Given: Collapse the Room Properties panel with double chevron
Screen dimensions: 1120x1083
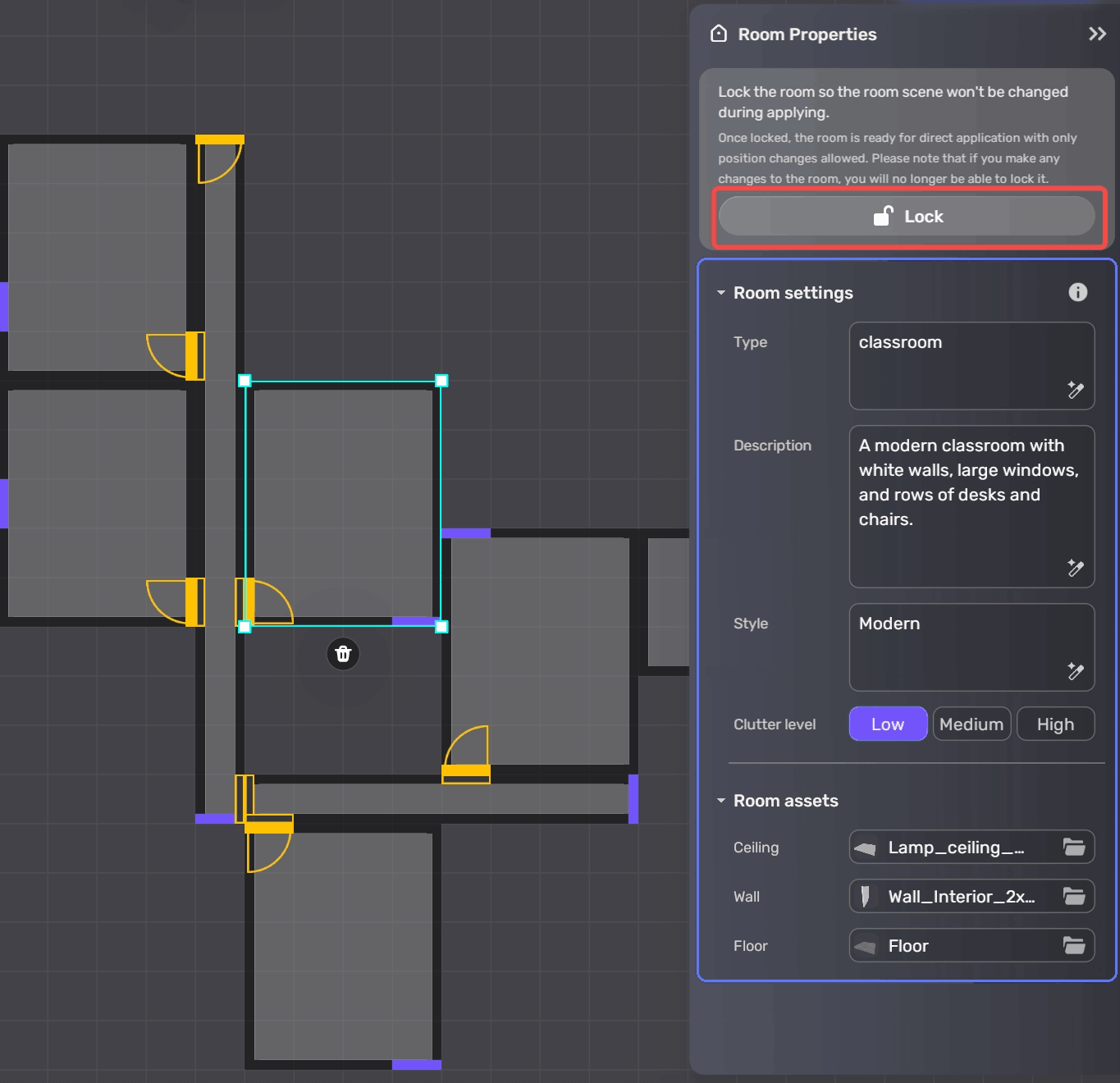Looking at the screenshot, I should (1097, 34).
